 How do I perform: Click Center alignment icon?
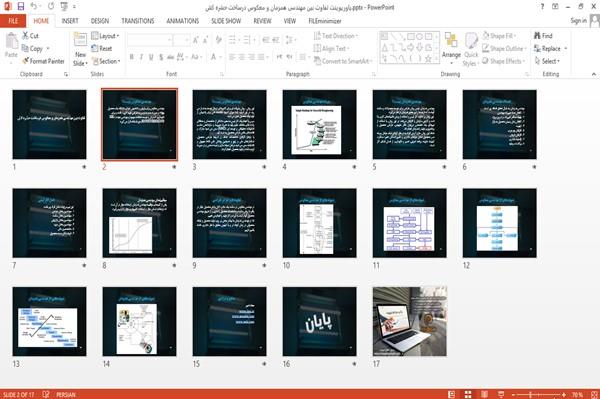(x=241, y=57)
